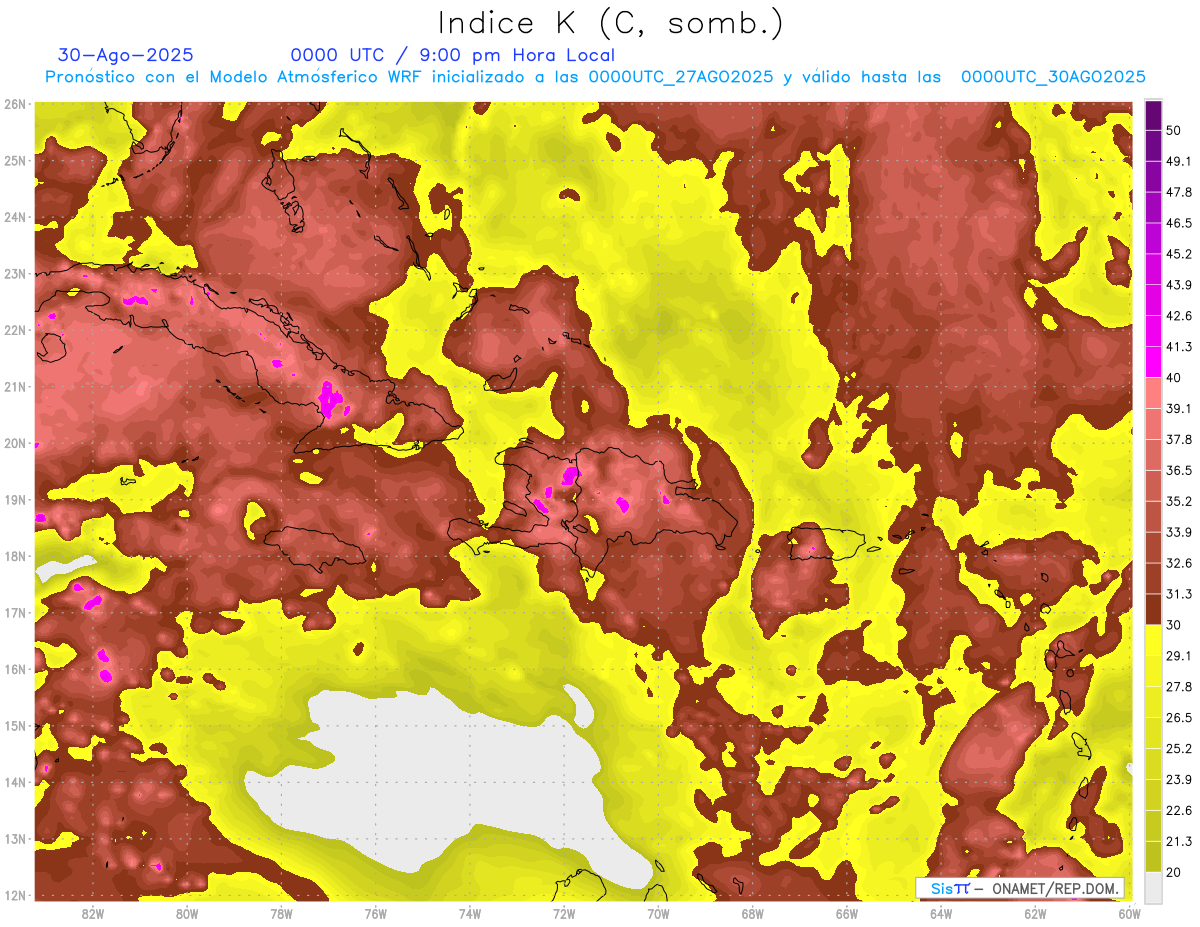
Task: Select the '22N' latitude axis label
Action: (15, 330)
